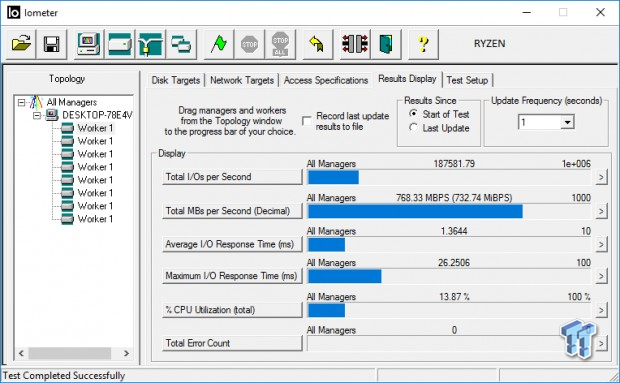Switch to the Results Display tab
This screenshot has height=383, width=620.
pos(407,79)
